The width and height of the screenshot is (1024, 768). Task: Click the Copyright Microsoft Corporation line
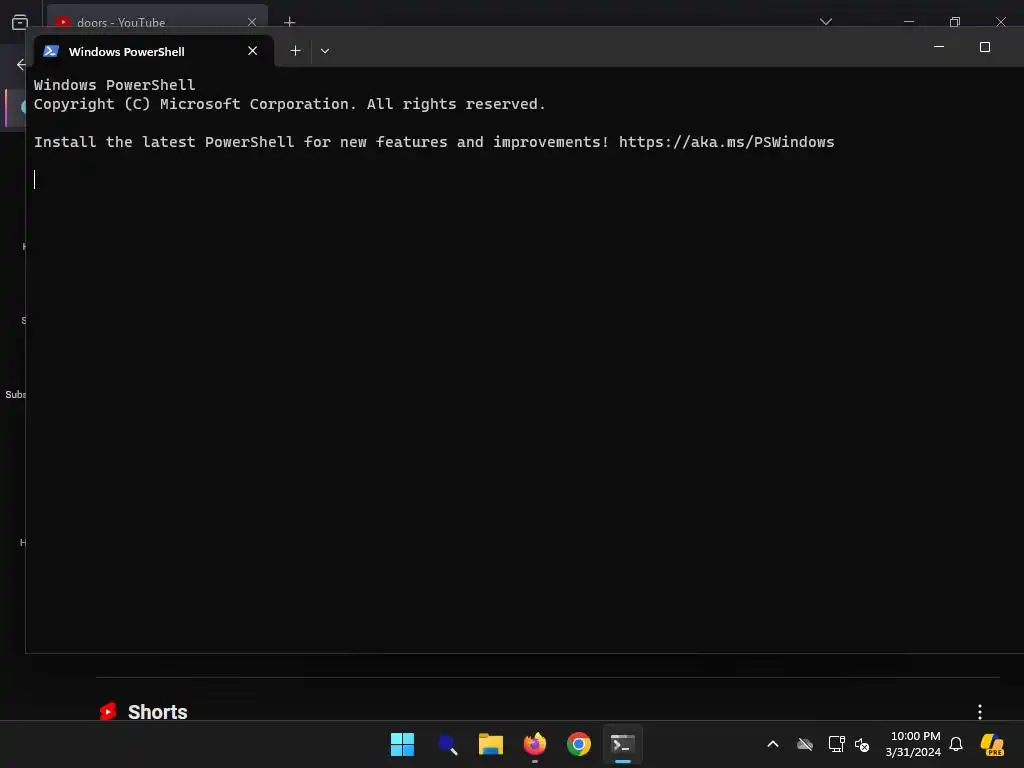tap(289, 104)
